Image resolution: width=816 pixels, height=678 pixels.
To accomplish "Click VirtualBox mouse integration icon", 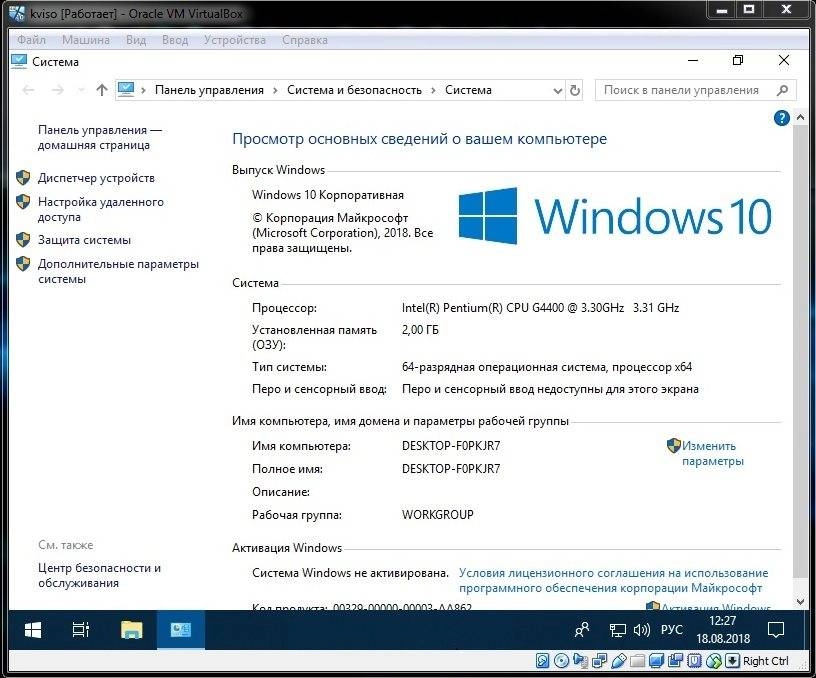I will 713,661.
